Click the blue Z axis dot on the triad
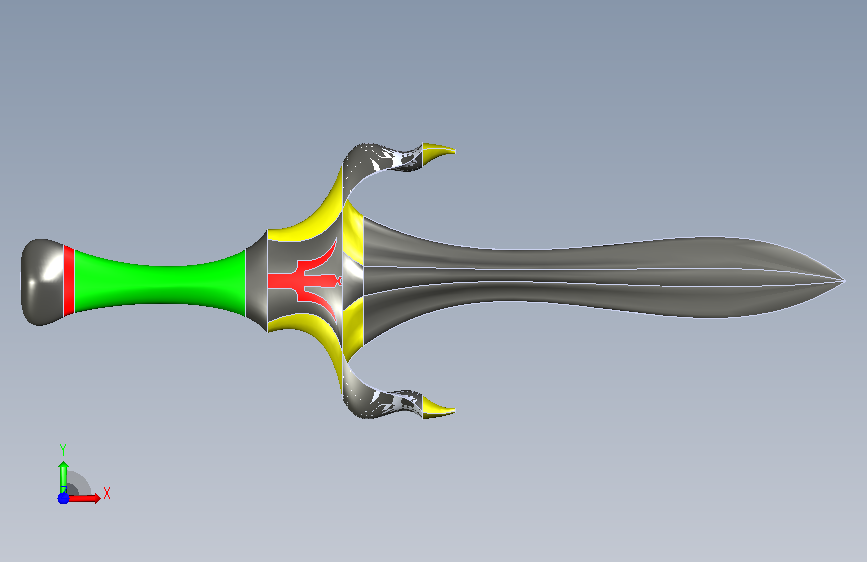 63,498
